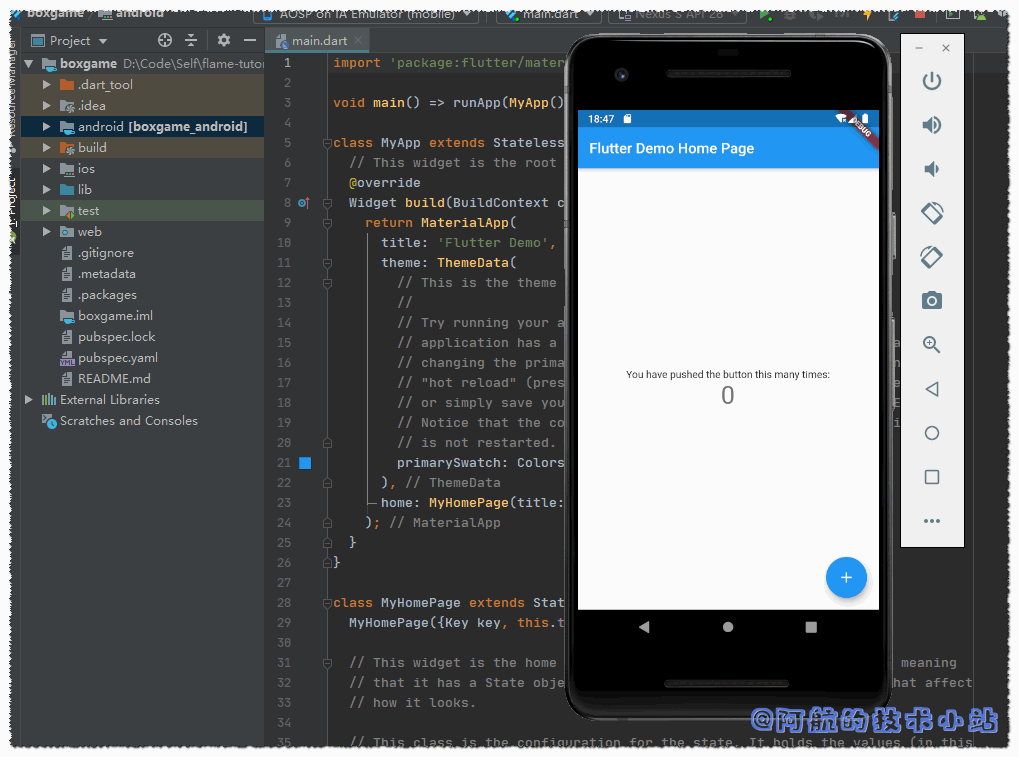Increase emulator volume with the volume up icon
Screen dimensions: 1019x757
931,125
